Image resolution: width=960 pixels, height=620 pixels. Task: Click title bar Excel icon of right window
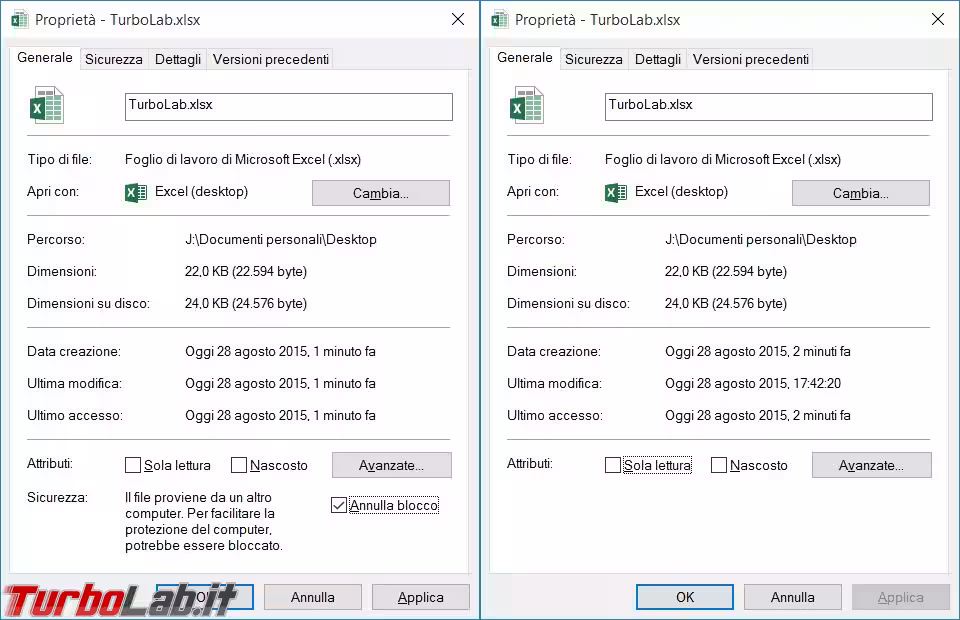tap(499, 19)
